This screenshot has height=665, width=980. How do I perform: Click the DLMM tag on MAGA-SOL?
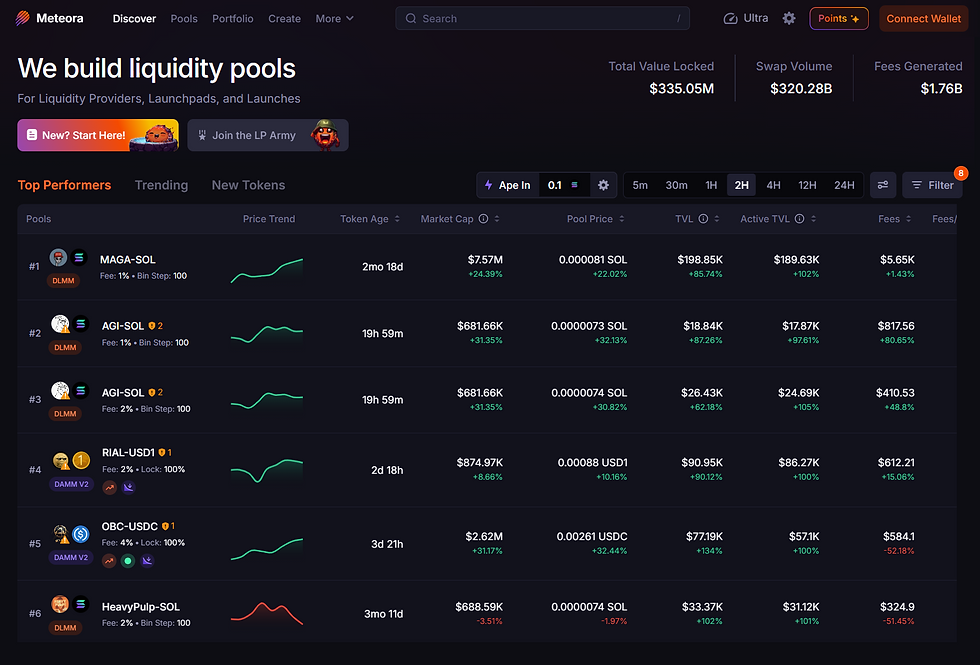(63, 281)
